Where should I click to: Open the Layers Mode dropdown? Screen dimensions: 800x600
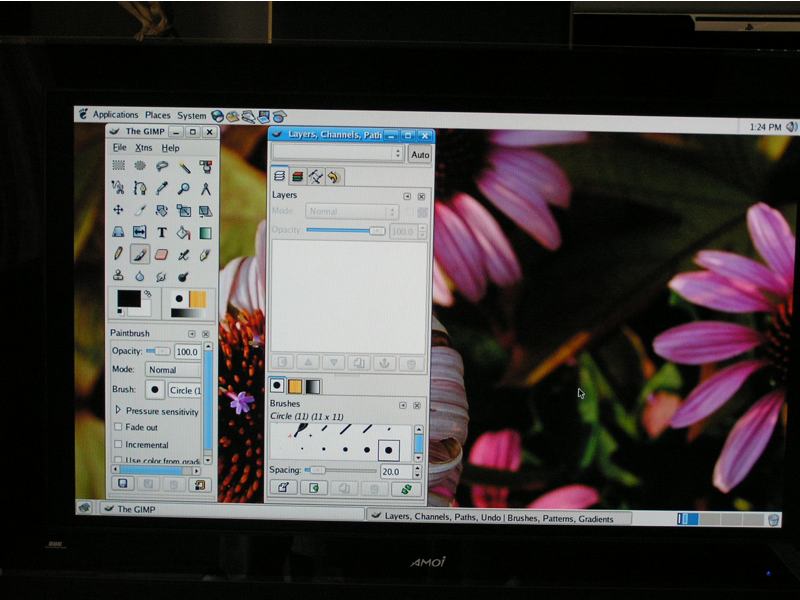coord(352,211)
